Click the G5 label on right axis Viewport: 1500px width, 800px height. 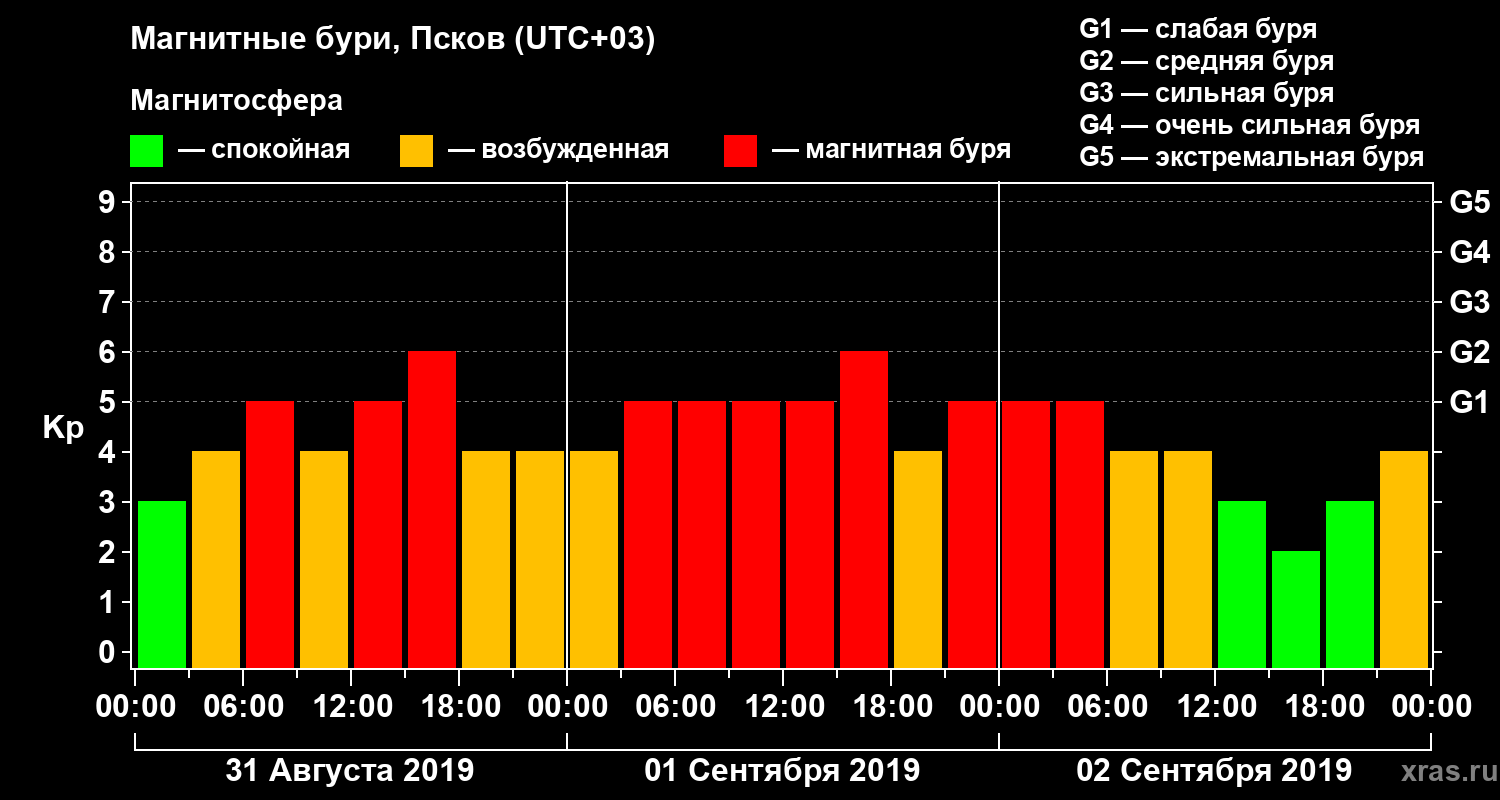tap(1469, 202)
